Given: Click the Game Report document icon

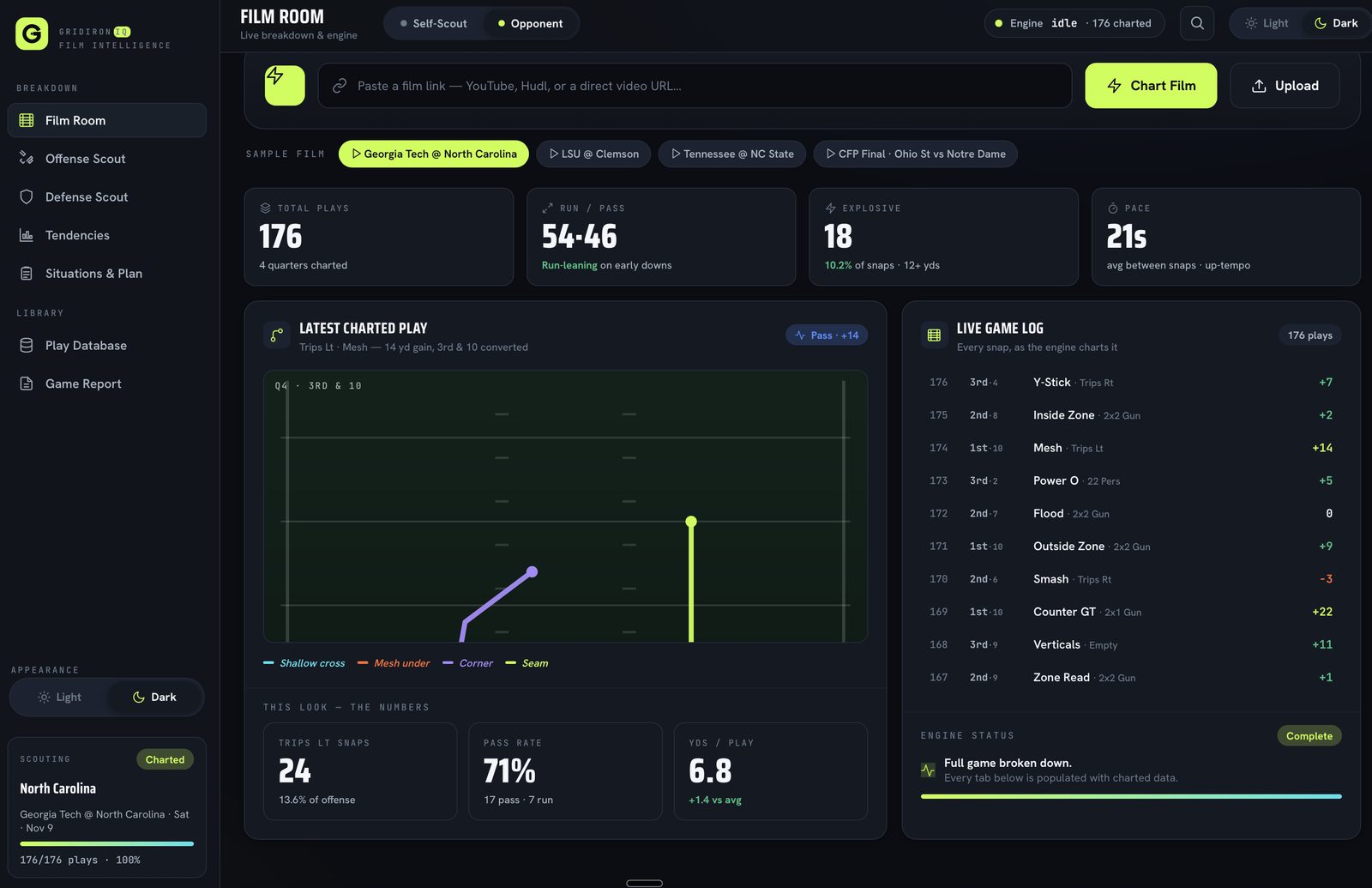Looking at the screenshot, I should [27, 384].
